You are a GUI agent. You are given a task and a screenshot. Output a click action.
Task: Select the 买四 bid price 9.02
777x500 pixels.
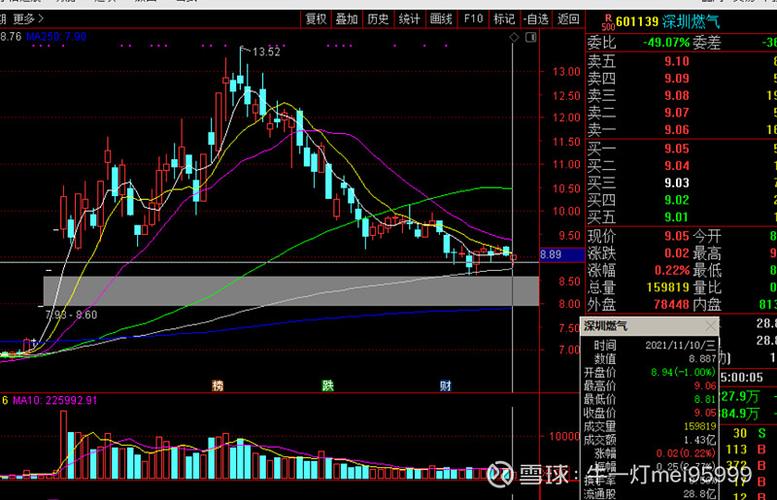coord(676,200)
